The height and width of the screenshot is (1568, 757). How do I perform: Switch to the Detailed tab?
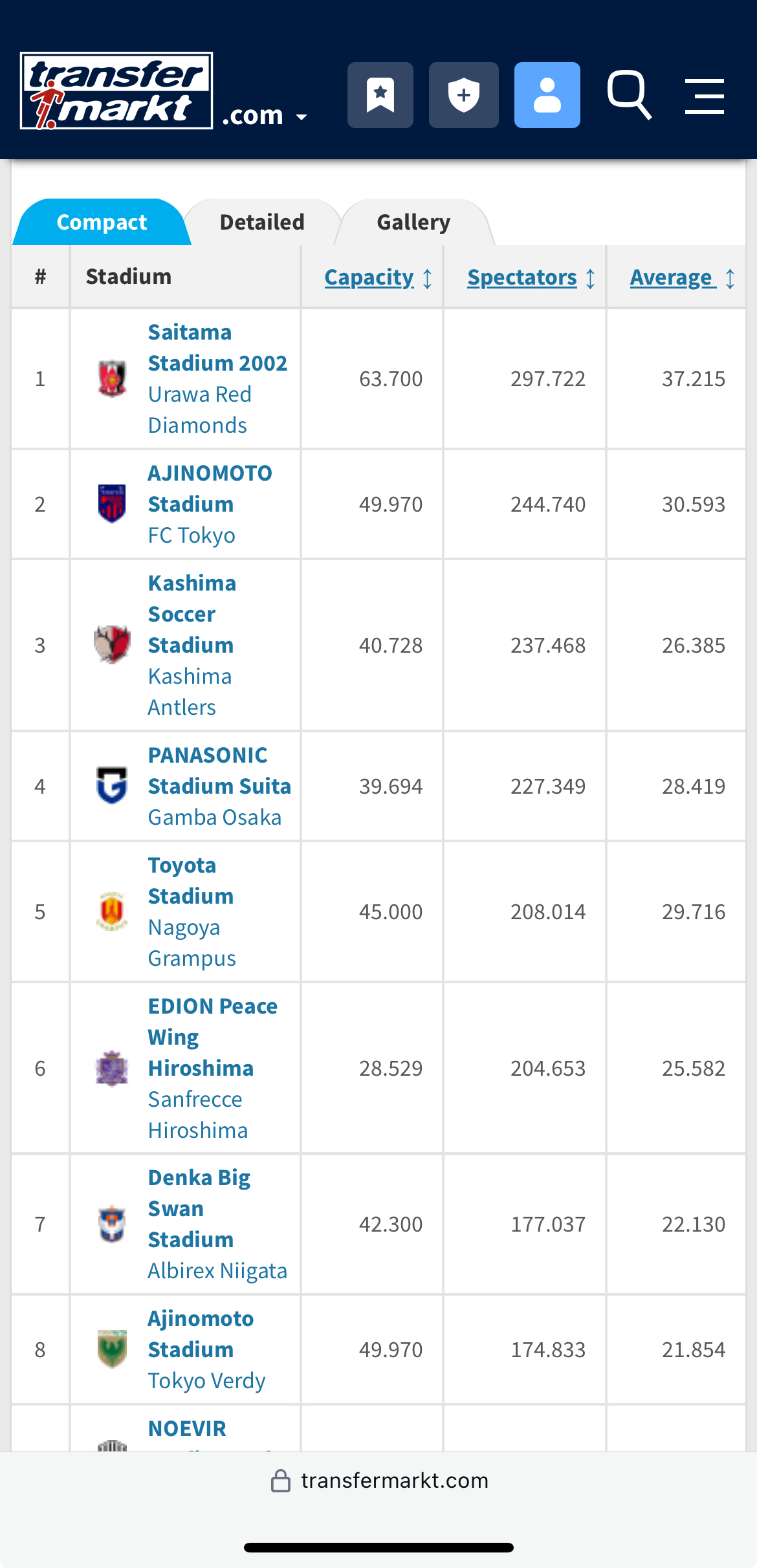tap(262, 222)
